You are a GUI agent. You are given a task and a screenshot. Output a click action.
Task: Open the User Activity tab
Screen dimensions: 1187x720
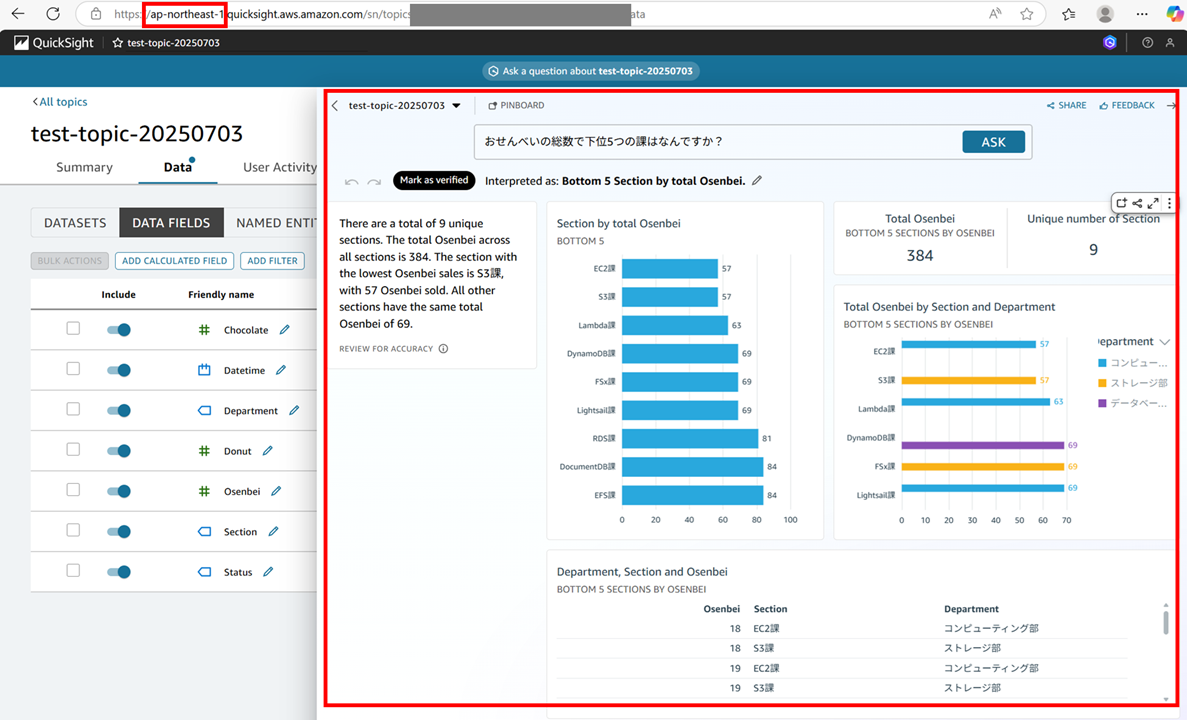click(x=279, y=167)
